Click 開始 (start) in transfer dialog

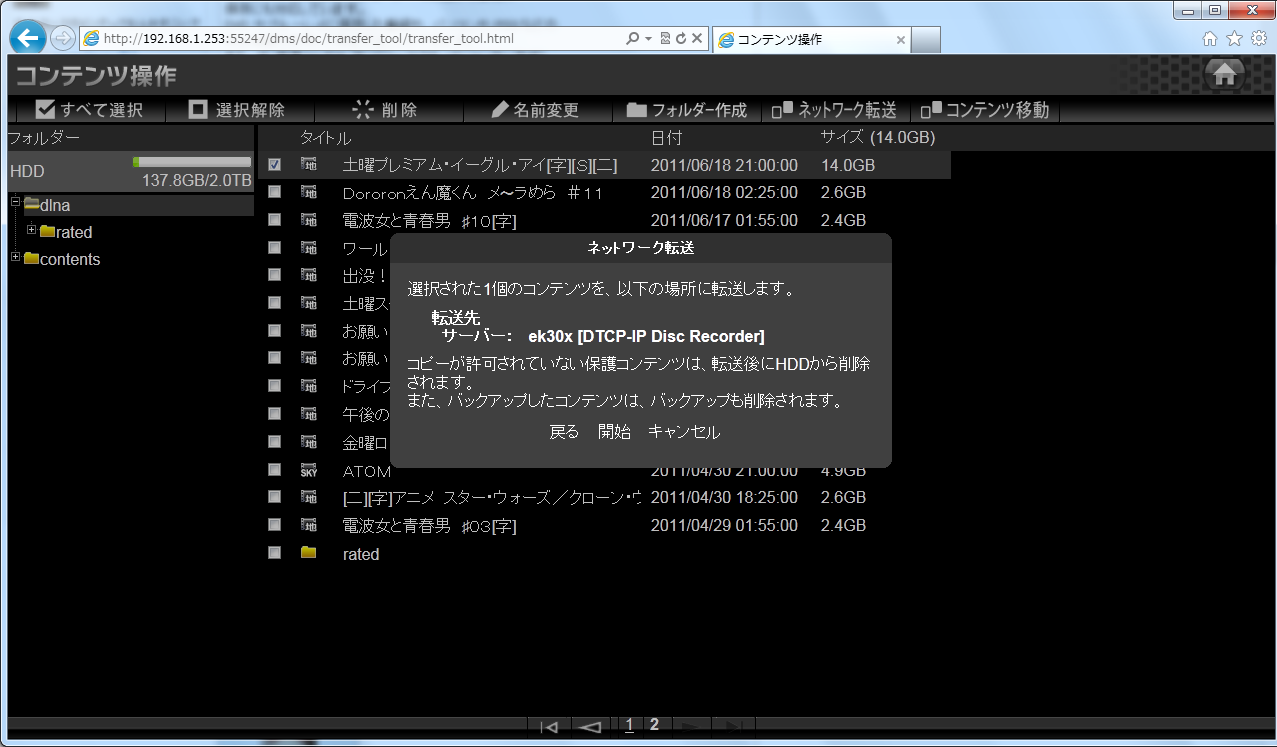click(614, 432)
